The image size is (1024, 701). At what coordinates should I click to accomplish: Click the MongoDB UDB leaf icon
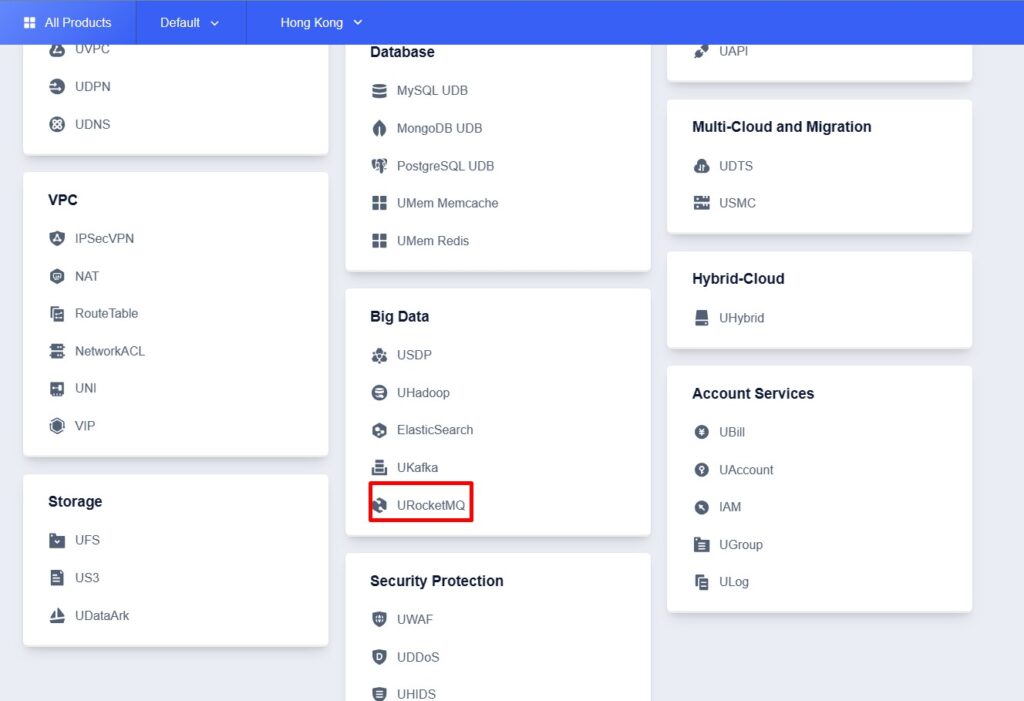(380, 128)
